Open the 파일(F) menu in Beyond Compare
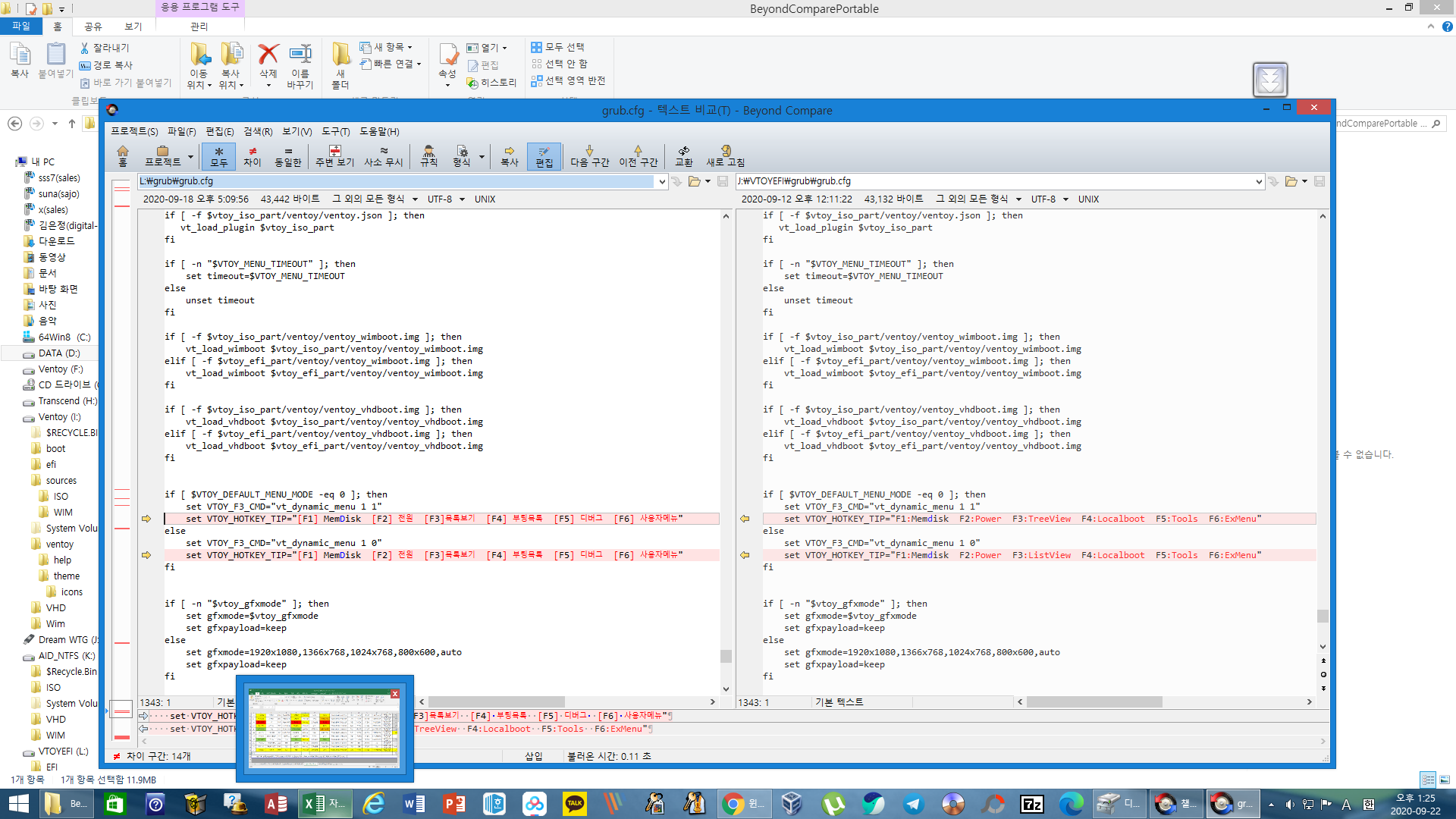Screen dimensions: 1456x819 (181, 131)
